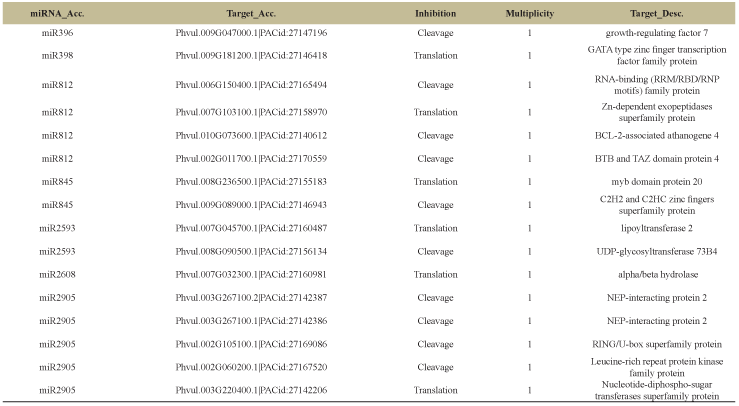This screenshot has height=406, width=739.
Task: Select the Inhibition column header
Action: [436, 13]
